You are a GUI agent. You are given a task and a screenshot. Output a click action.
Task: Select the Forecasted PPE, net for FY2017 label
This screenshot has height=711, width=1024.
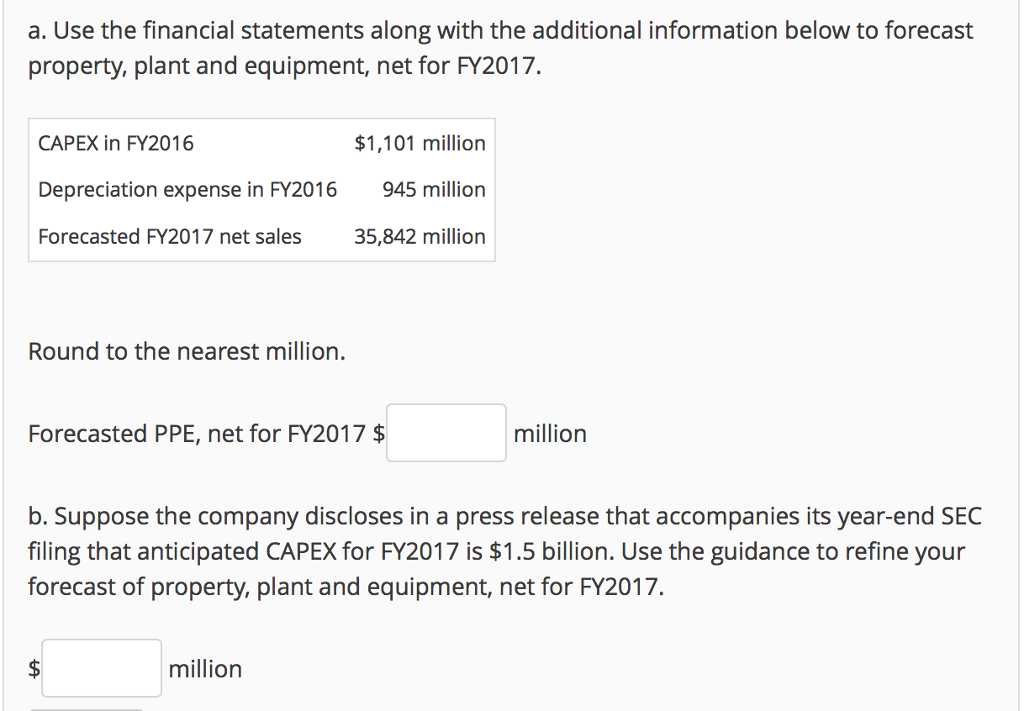tap(196, 432)
